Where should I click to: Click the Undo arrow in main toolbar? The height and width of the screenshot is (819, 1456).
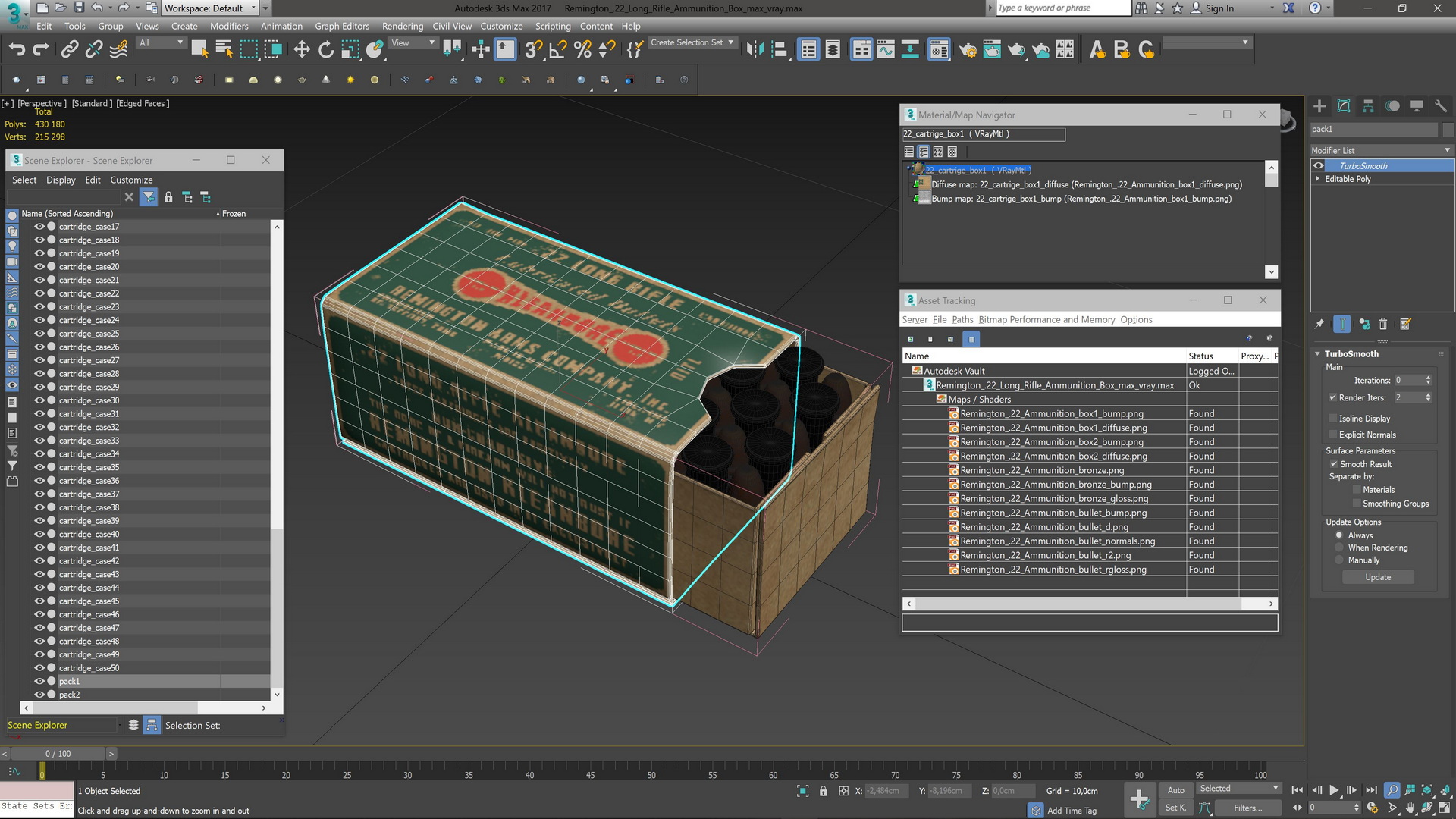pos(17,50)
